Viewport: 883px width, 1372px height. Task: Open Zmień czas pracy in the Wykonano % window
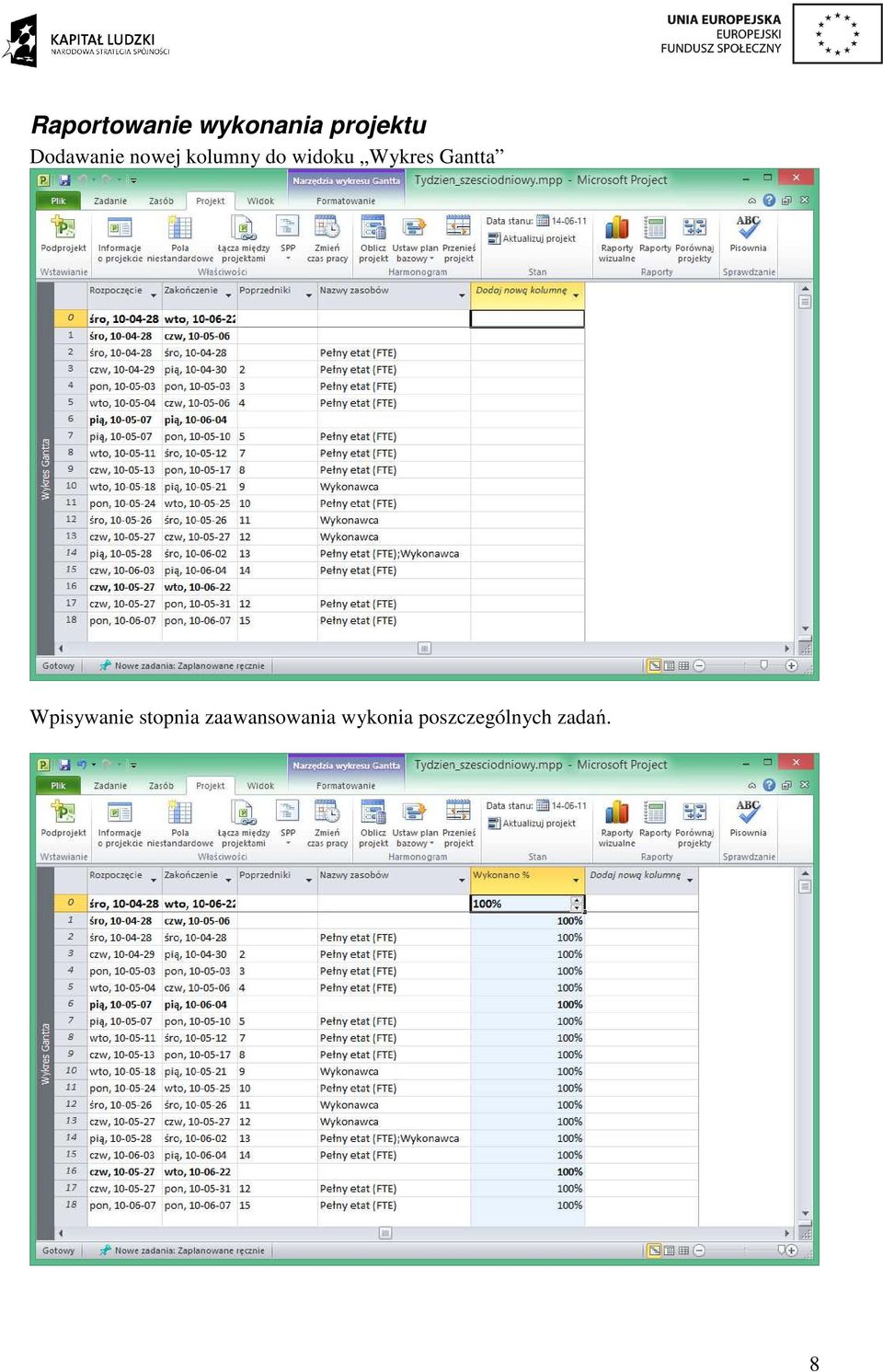327,823
